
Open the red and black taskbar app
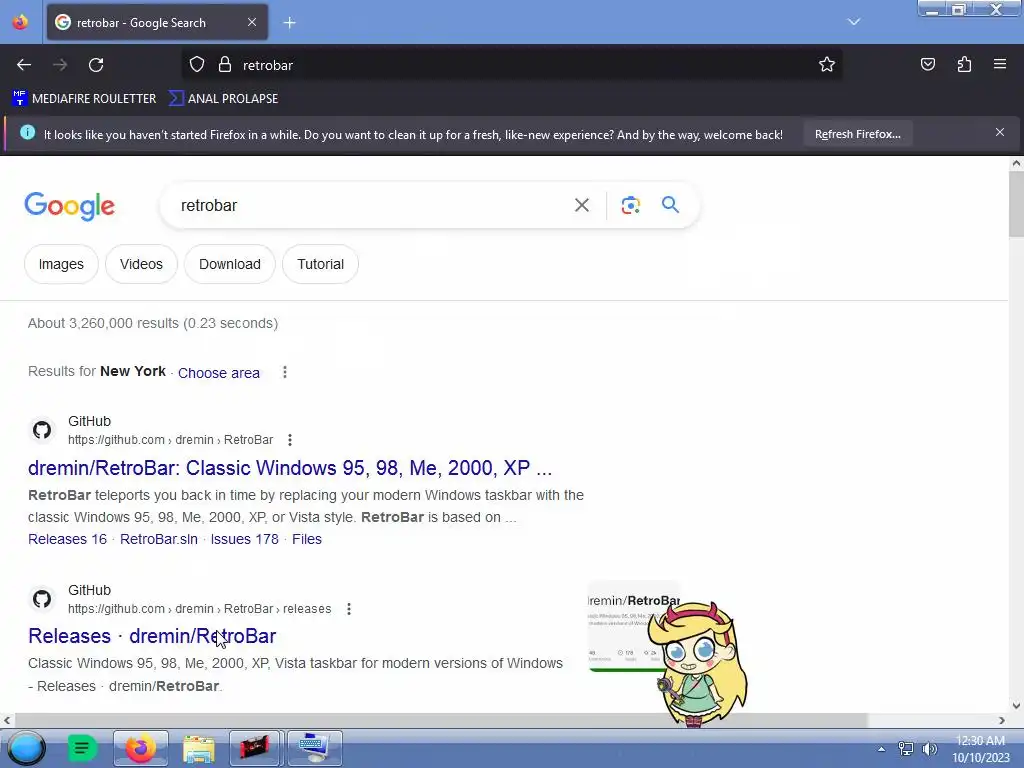255,748
